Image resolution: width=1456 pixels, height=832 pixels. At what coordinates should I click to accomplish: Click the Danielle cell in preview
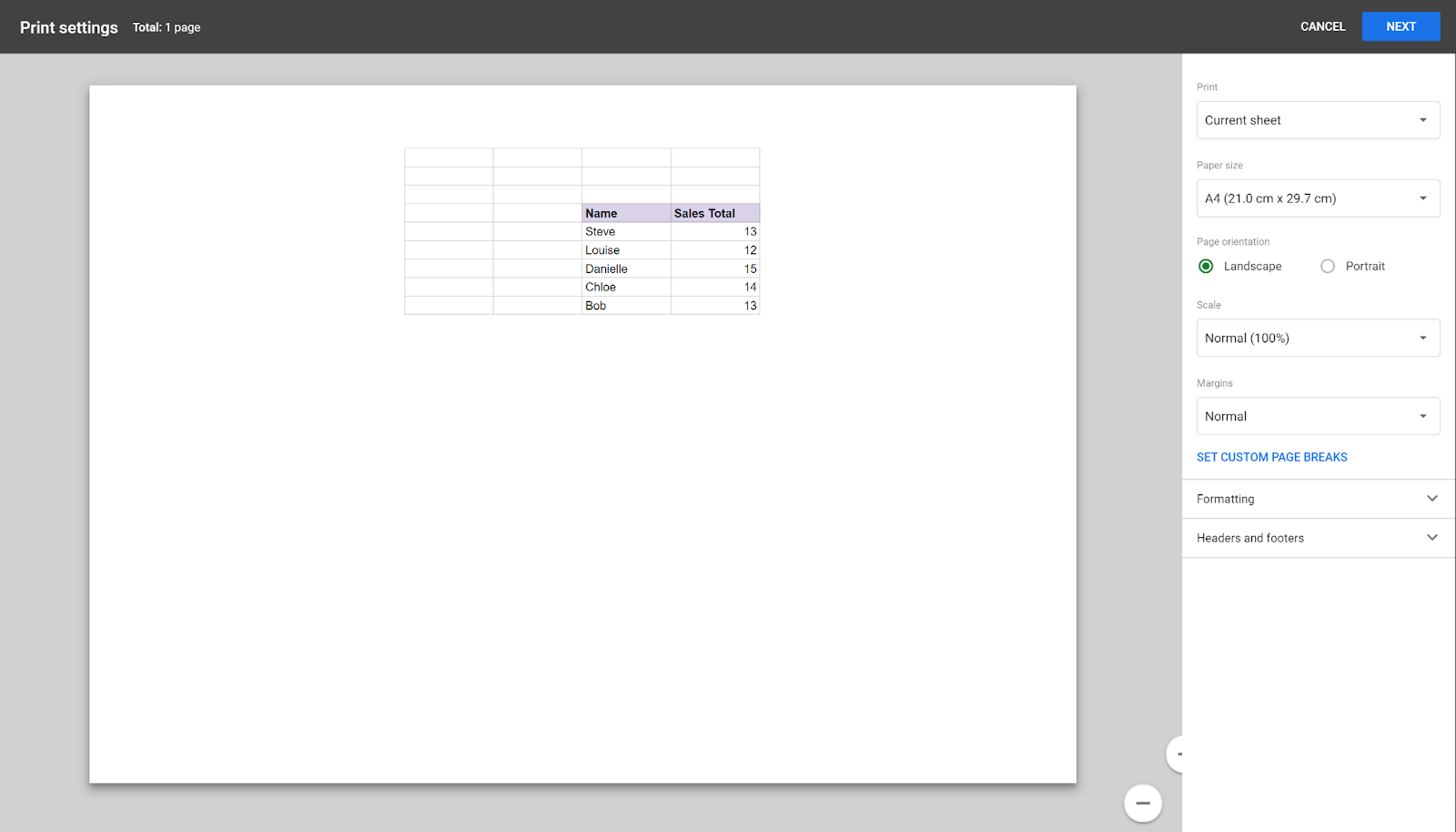(626, 269)
